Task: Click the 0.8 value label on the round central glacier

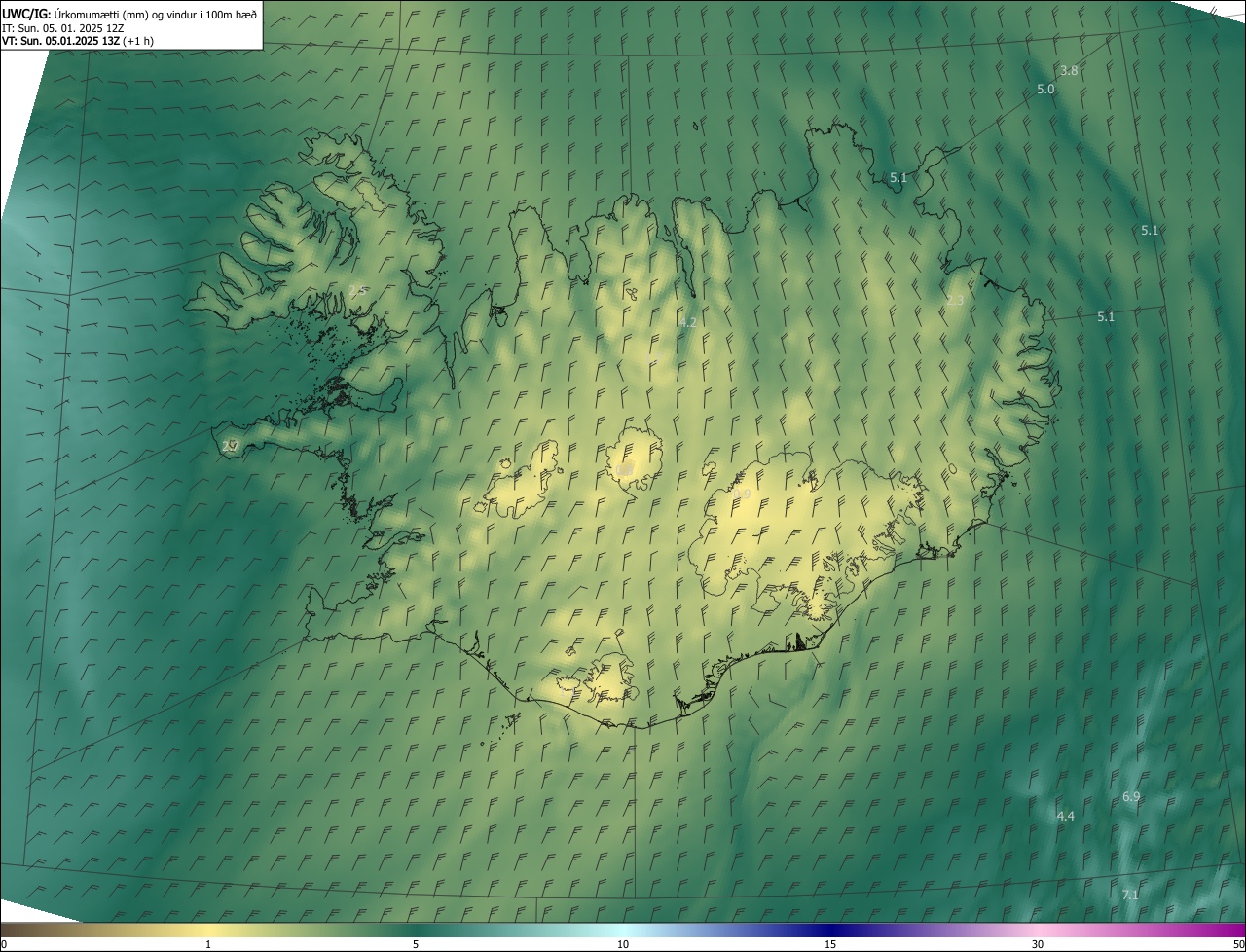Action: click(625, 470)
